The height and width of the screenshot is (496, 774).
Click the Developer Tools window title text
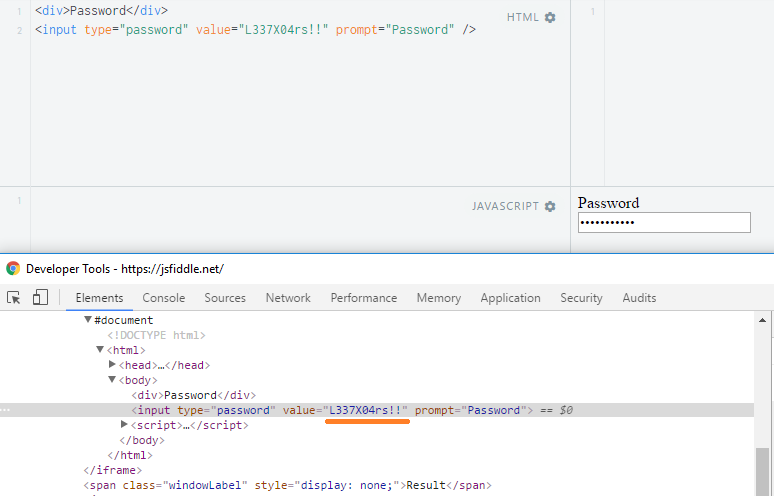pos(125,269)
